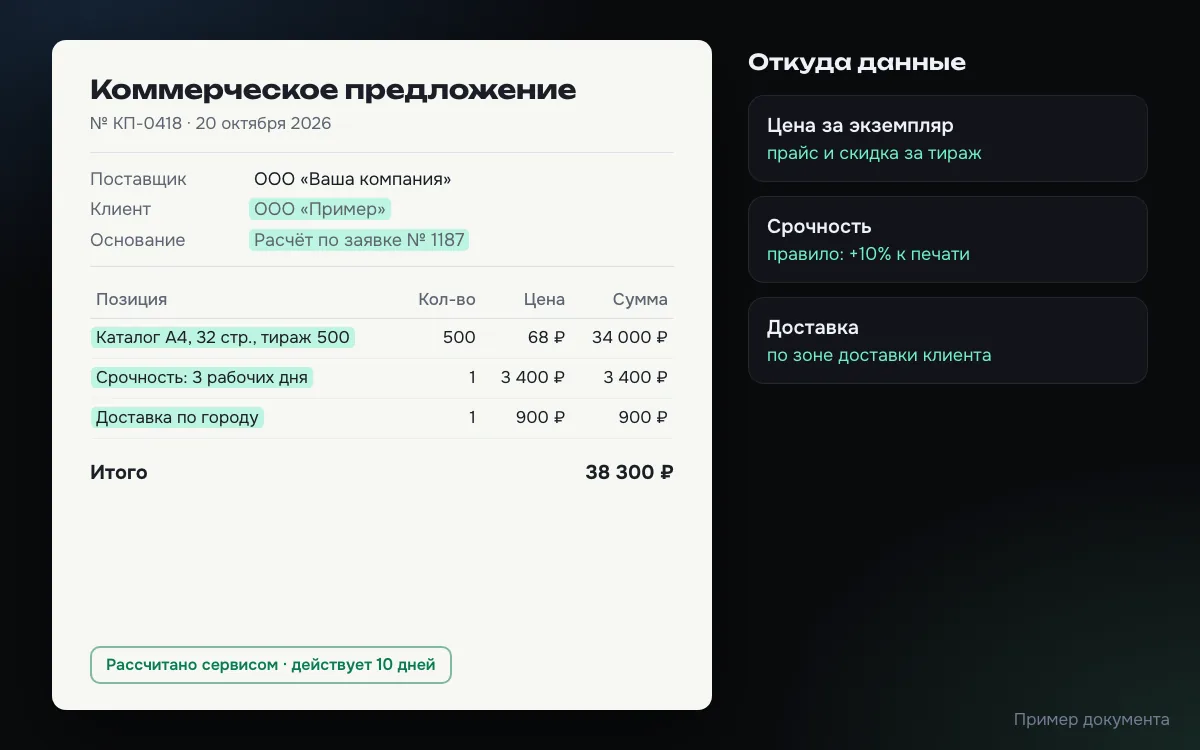The height and width of the screenshot is (750, 1200).
Task: Click quantity '500' in catalog row
Action: [x=459, y=337]
